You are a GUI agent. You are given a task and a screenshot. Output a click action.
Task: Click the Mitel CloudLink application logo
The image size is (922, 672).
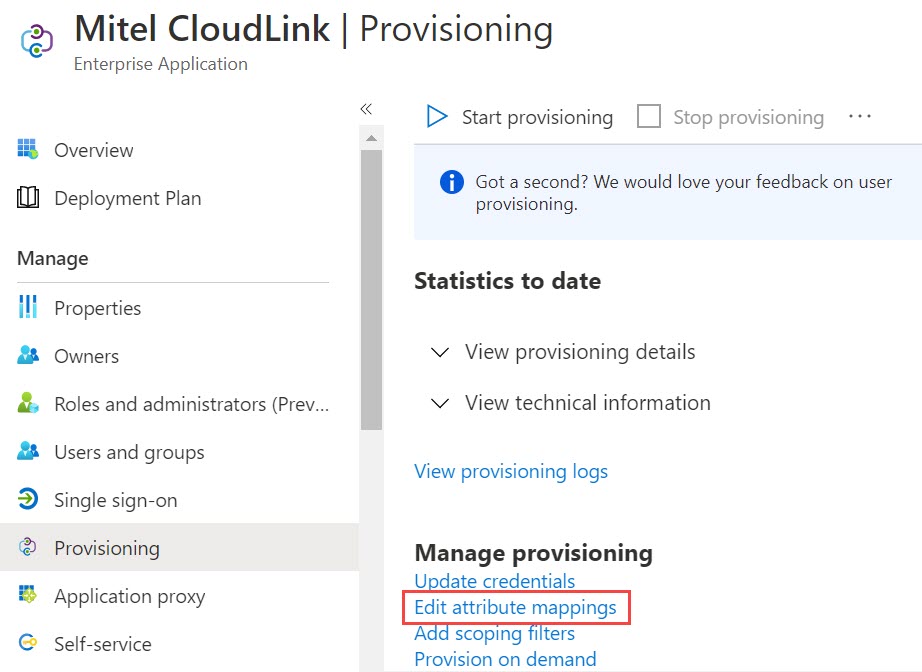pyautogui.click(x=37, y=41)
